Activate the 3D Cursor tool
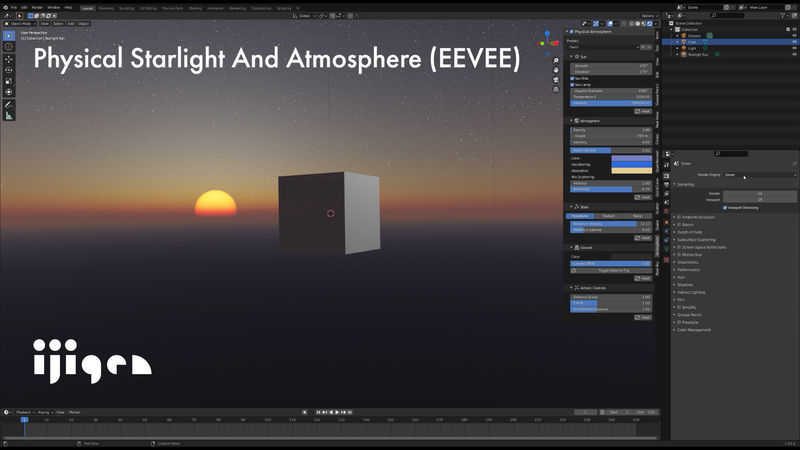Viewport: 800px width, 450px height. coord(9,47)
